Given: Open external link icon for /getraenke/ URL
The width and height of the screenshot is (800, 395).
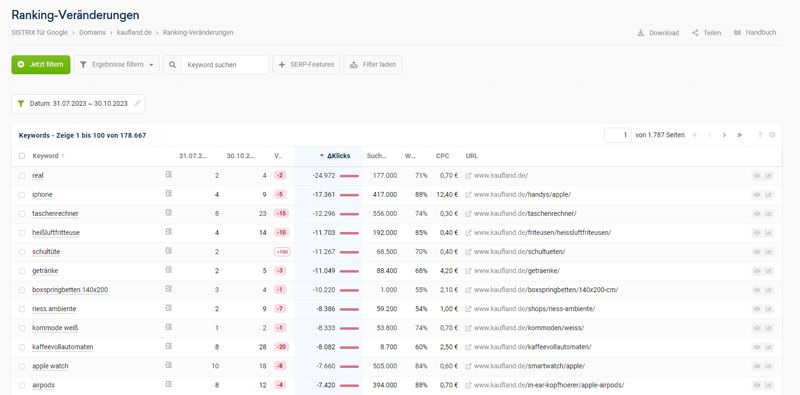Looking at the screenshot, I should coord(468,270).
